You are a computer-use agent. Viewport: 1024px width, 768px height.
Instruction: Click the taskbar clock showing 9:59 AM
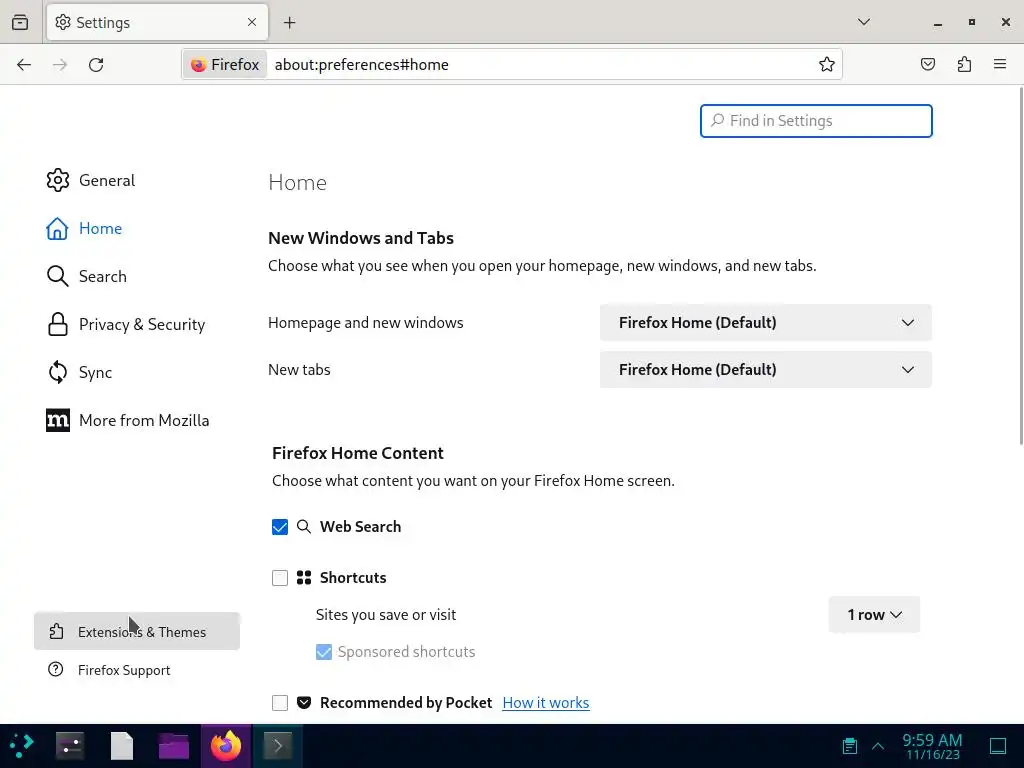pyautogui.click(x=933, y=746)
